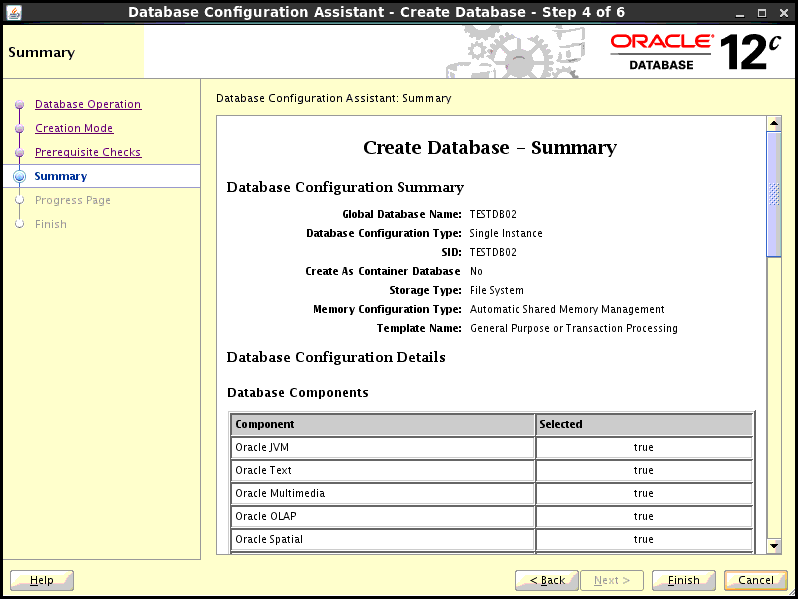Click the Finish step in the sidebar

[50, 224]
